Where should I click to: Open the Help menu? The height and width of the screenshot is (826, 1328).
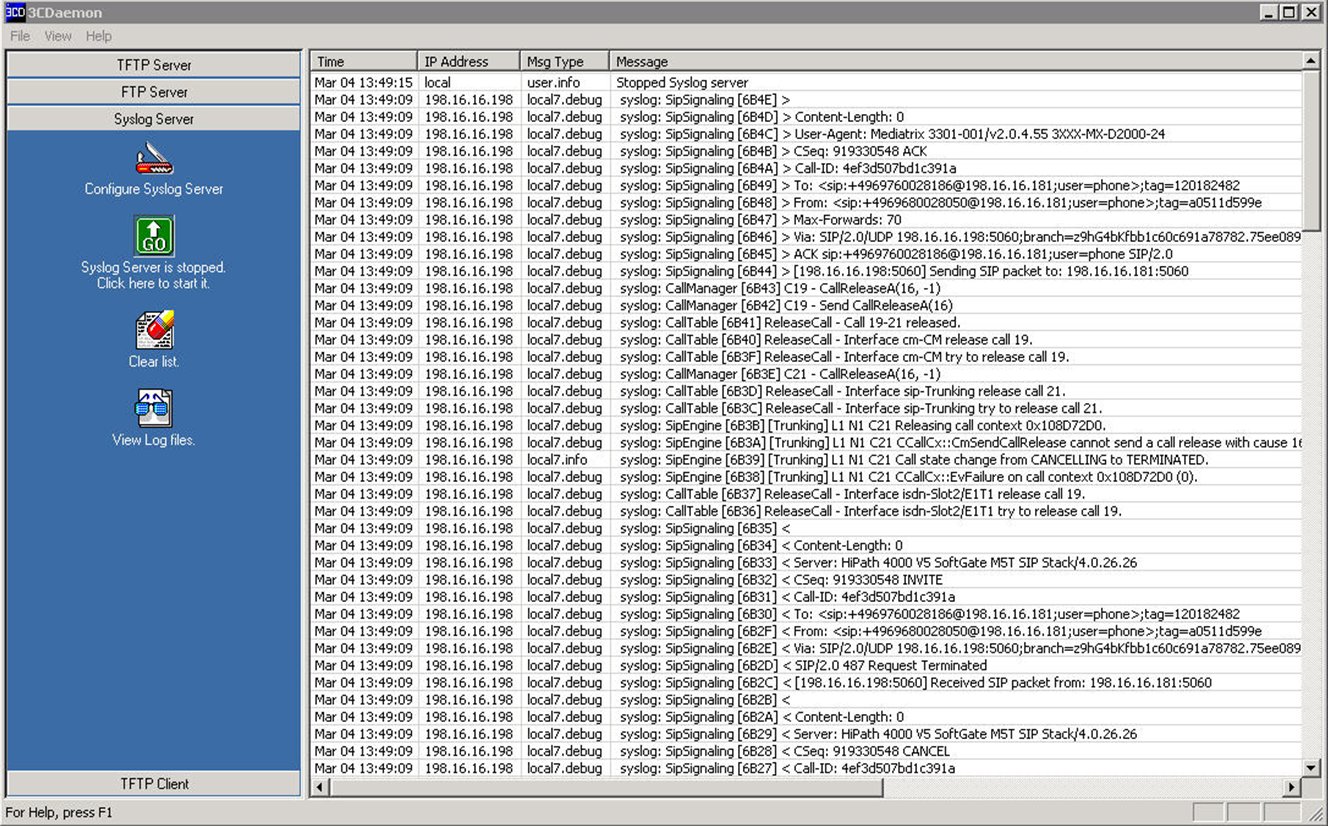(x=99, y=36)
